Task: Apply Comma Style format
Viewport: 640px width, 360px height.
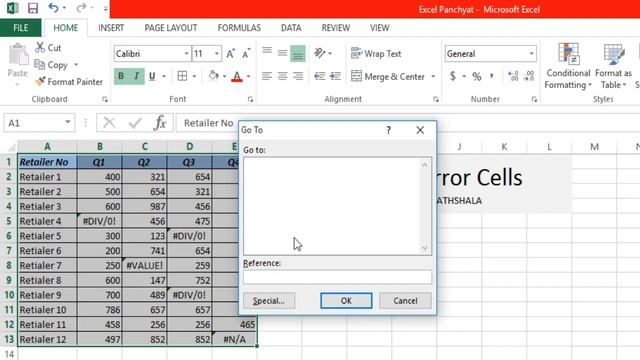Action: pyautogui.click(x=492, y=76)
